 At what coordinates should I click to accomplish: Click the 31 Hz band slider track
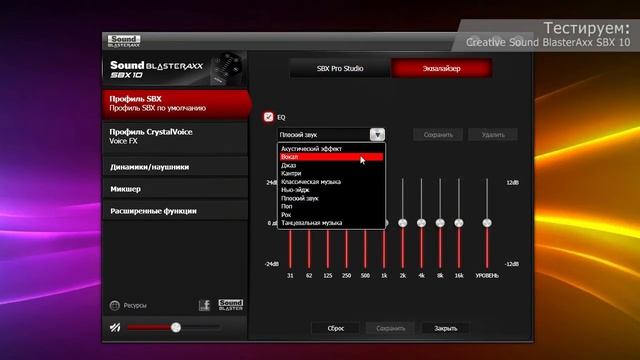point(290,248)
